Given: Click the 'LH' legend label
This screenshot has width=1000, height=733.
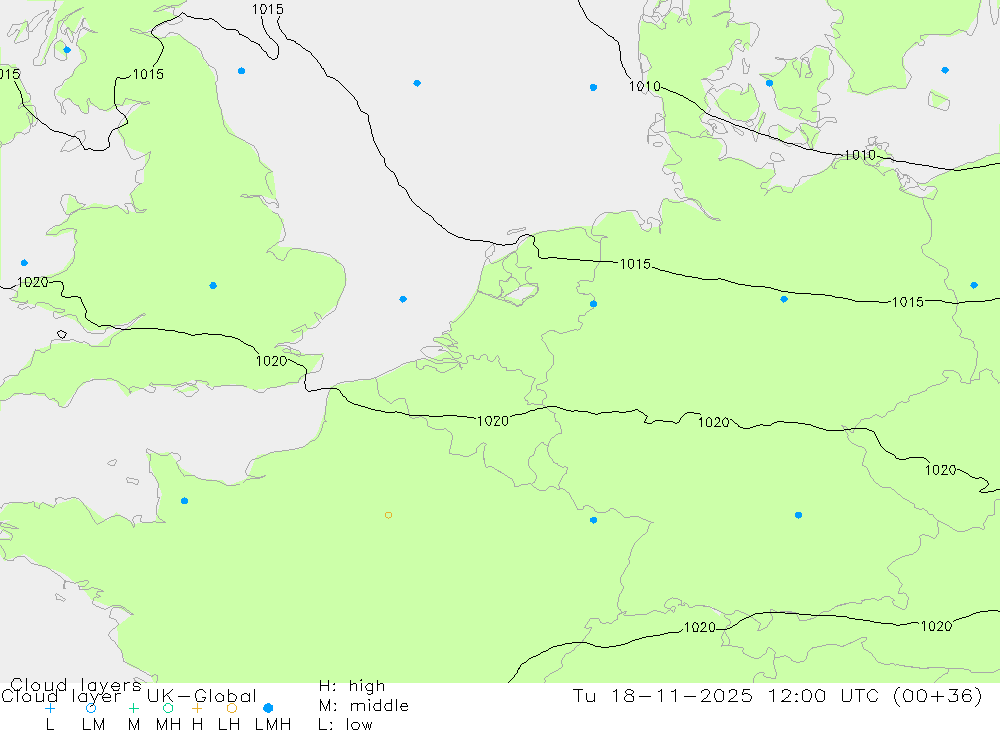Looking at the screenshot, I should click(x=229, y=725).
